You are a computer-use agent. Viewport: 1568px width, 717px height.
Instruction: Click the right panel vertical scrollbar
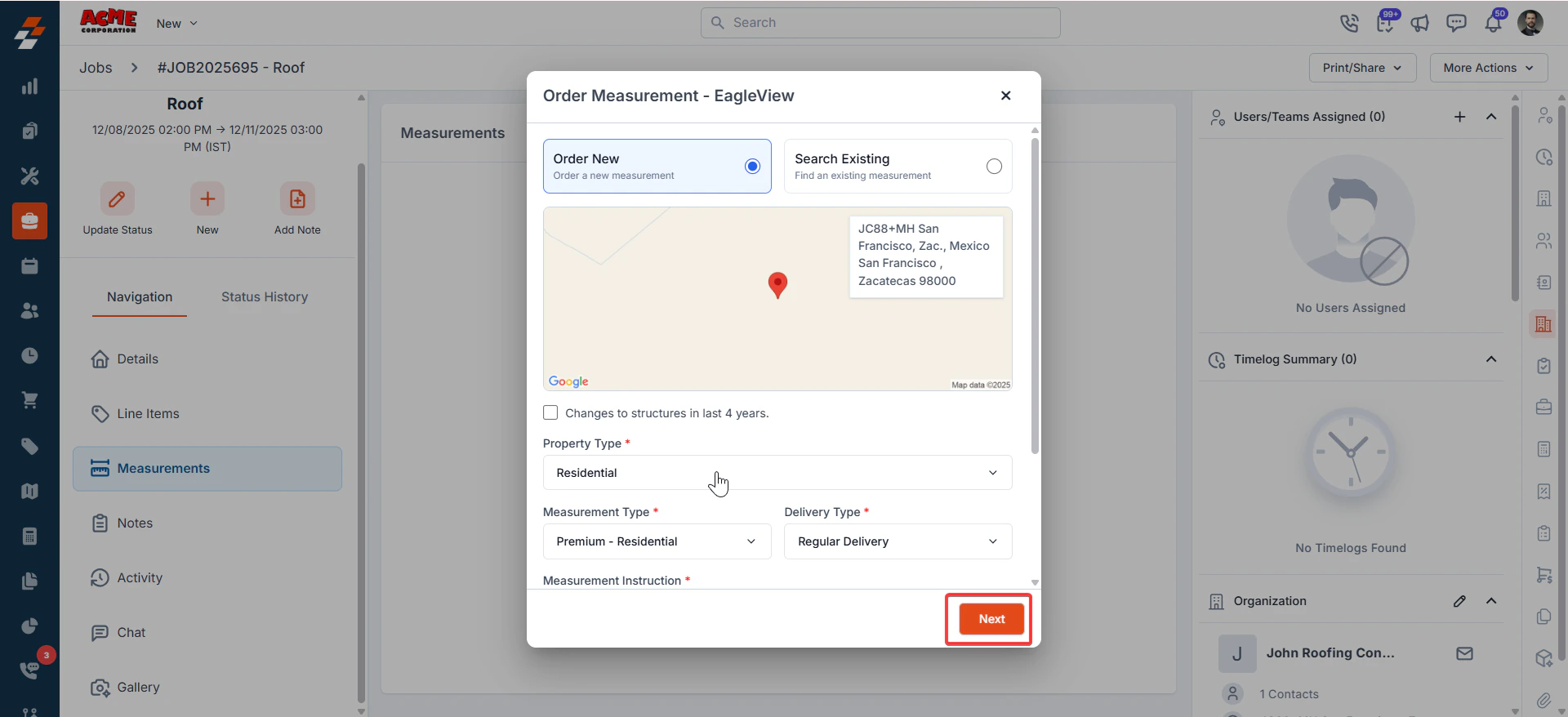click(1515, 204)
